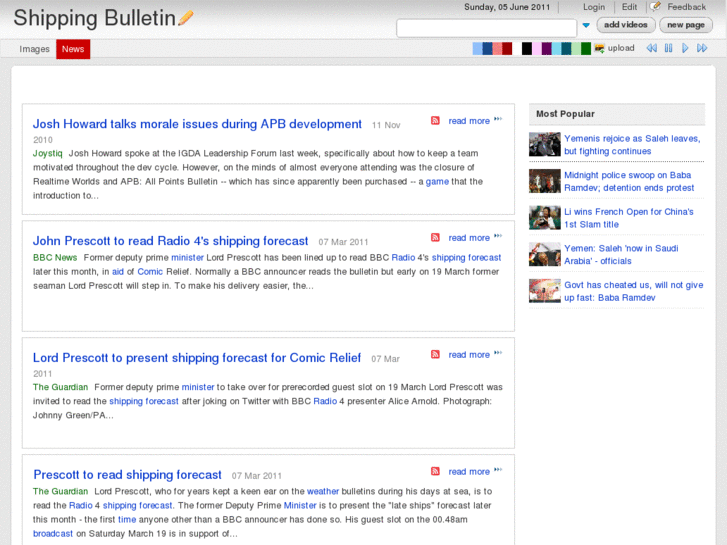Select the News tab
Viewport: 727px width, 545px height.
73,49
